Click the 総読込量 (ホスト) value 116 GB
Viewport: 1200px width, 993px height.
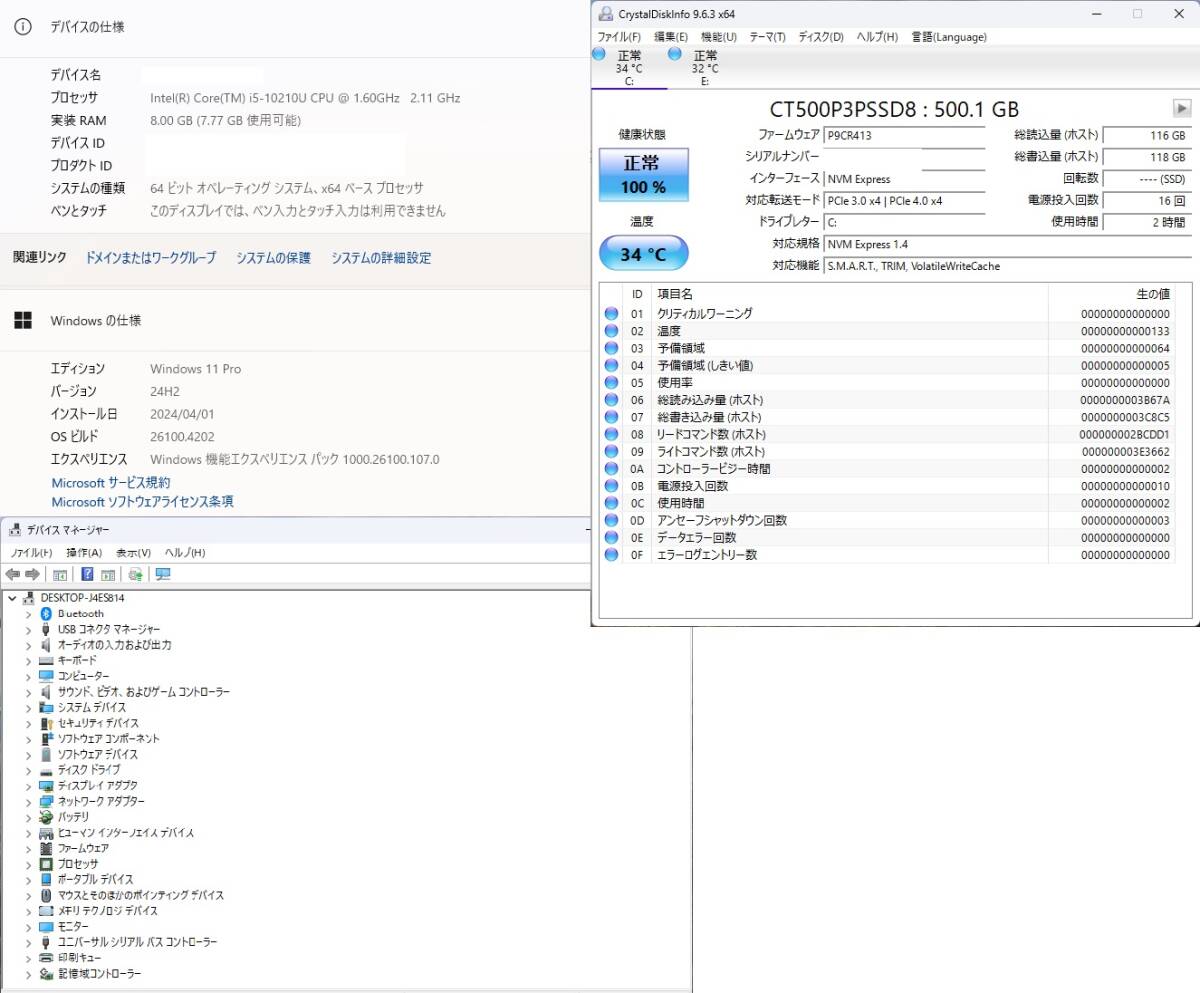[1146, 135]
